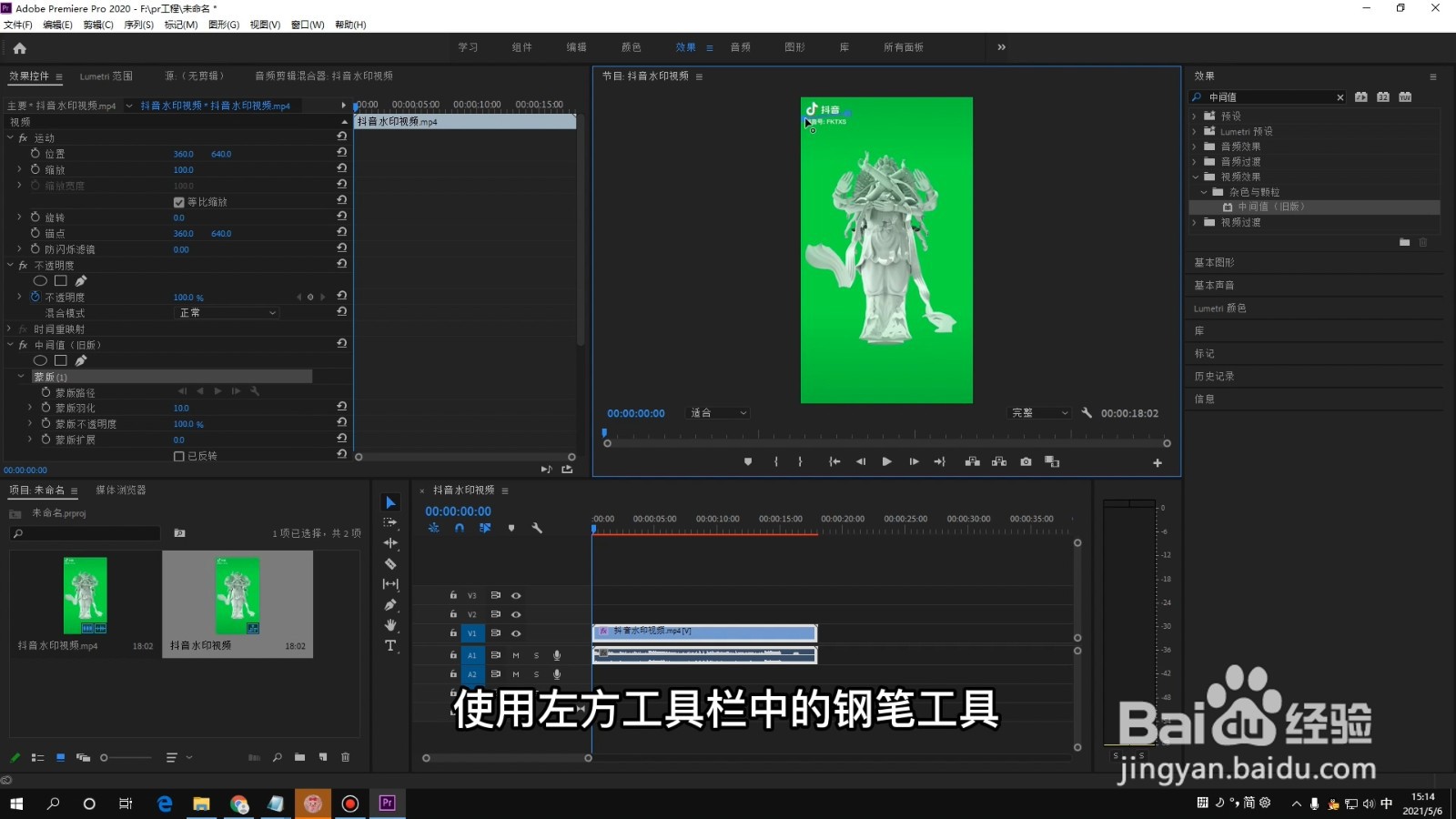This screenshot has height=819, width=1456.
Task: Show more workspaces chevron
Action: click(1001, 47)
